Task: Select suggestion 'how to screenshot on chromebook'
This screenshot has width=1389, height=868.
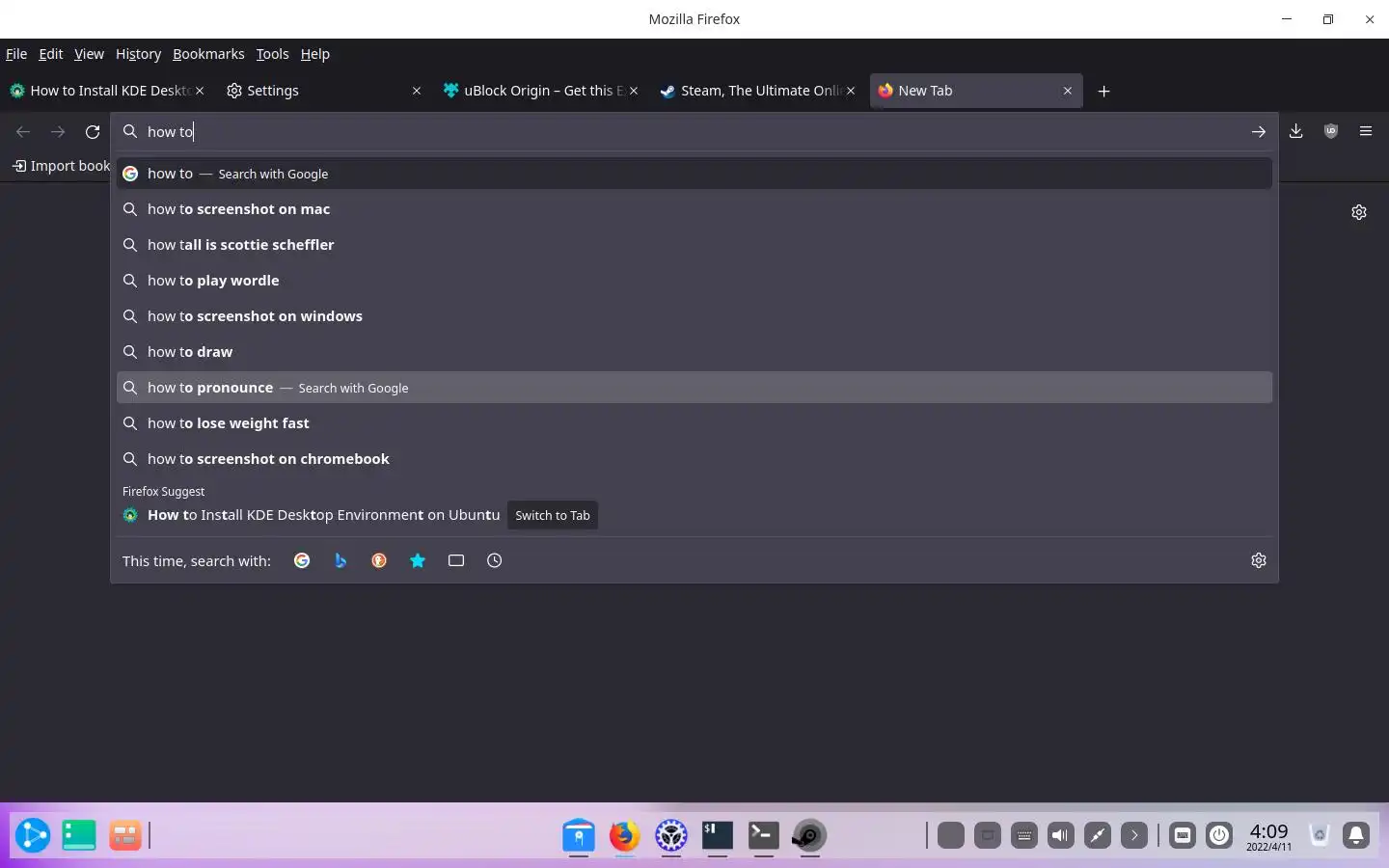Action: (694, 459)
